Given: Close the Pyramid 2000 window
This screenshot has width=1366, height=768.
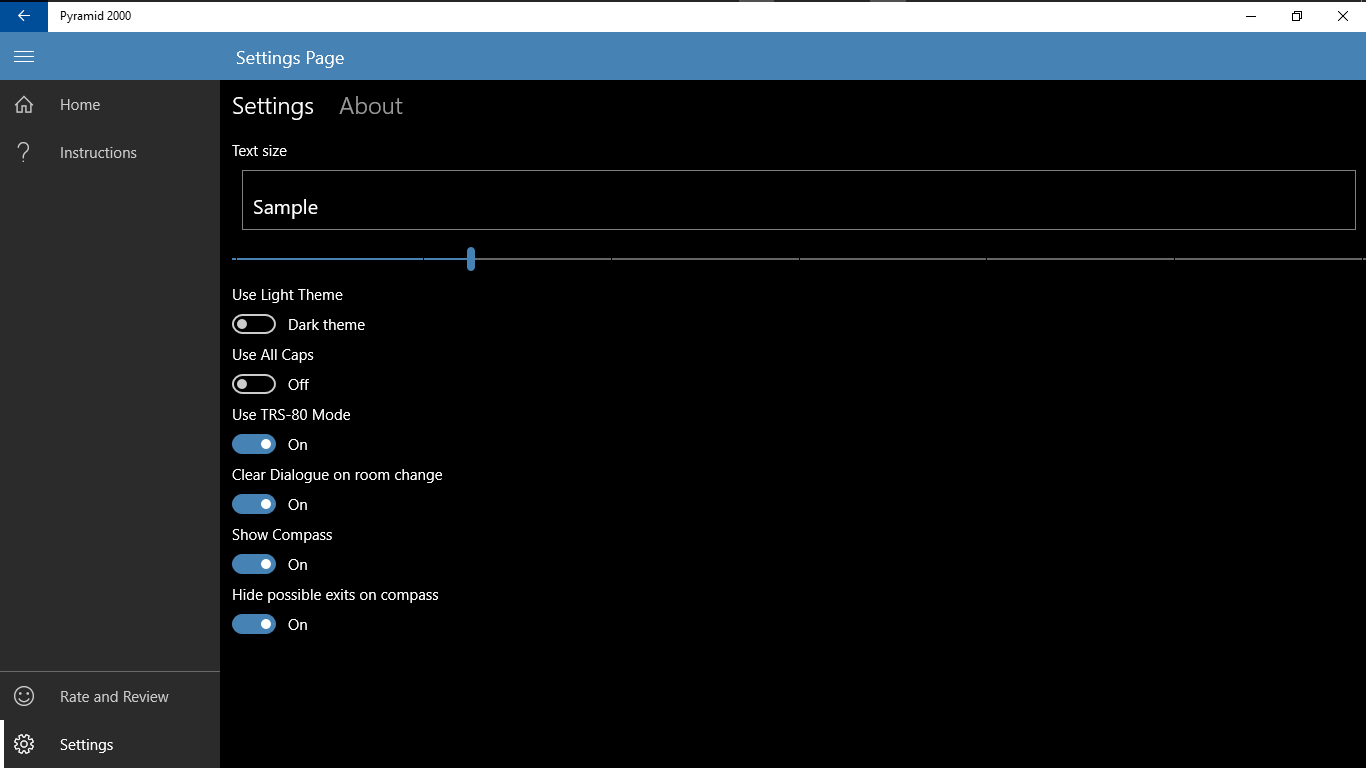Looking at the screenshot, I should pos(1343,16).
